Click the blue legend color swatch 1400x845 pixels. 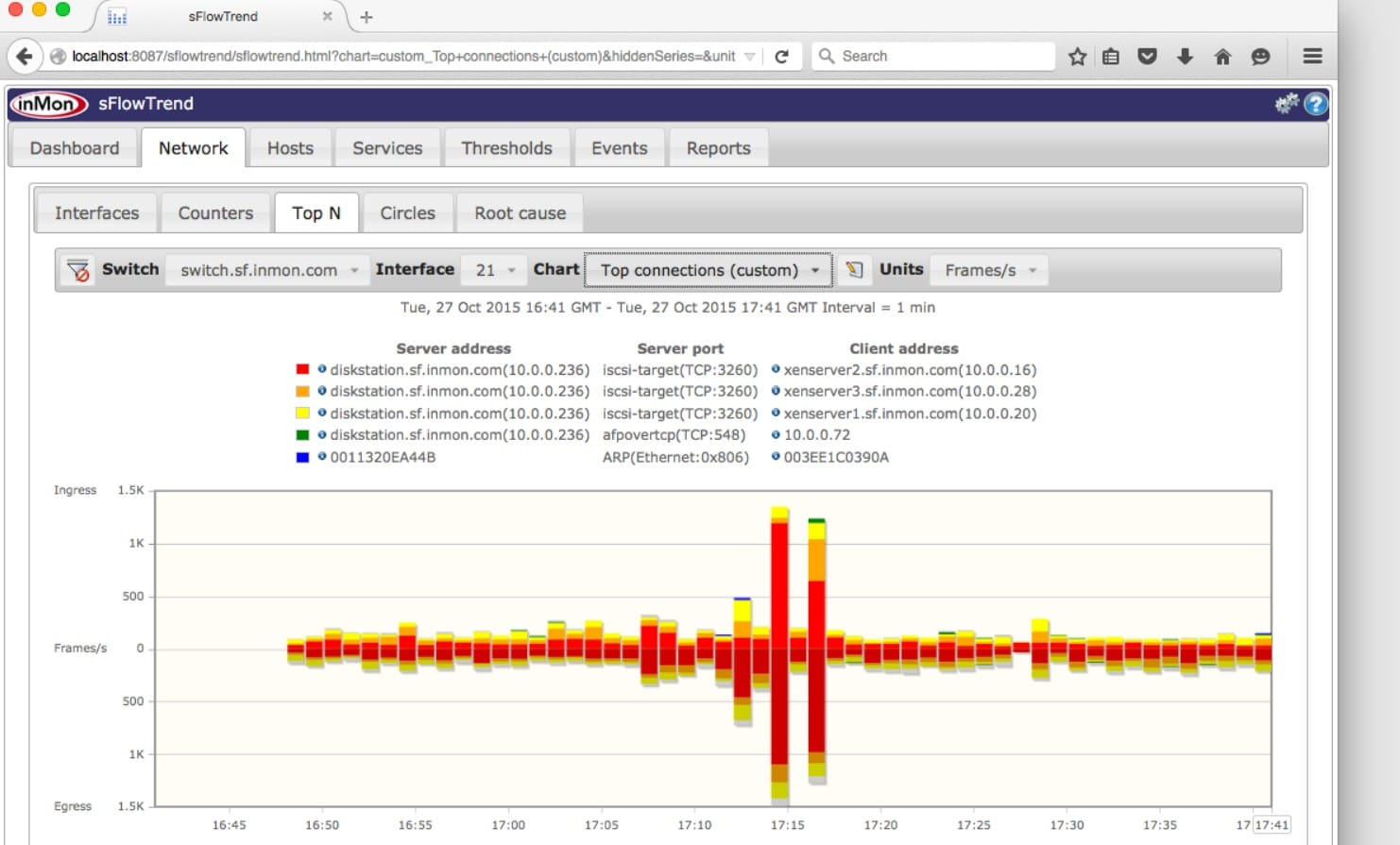[302, 457]
